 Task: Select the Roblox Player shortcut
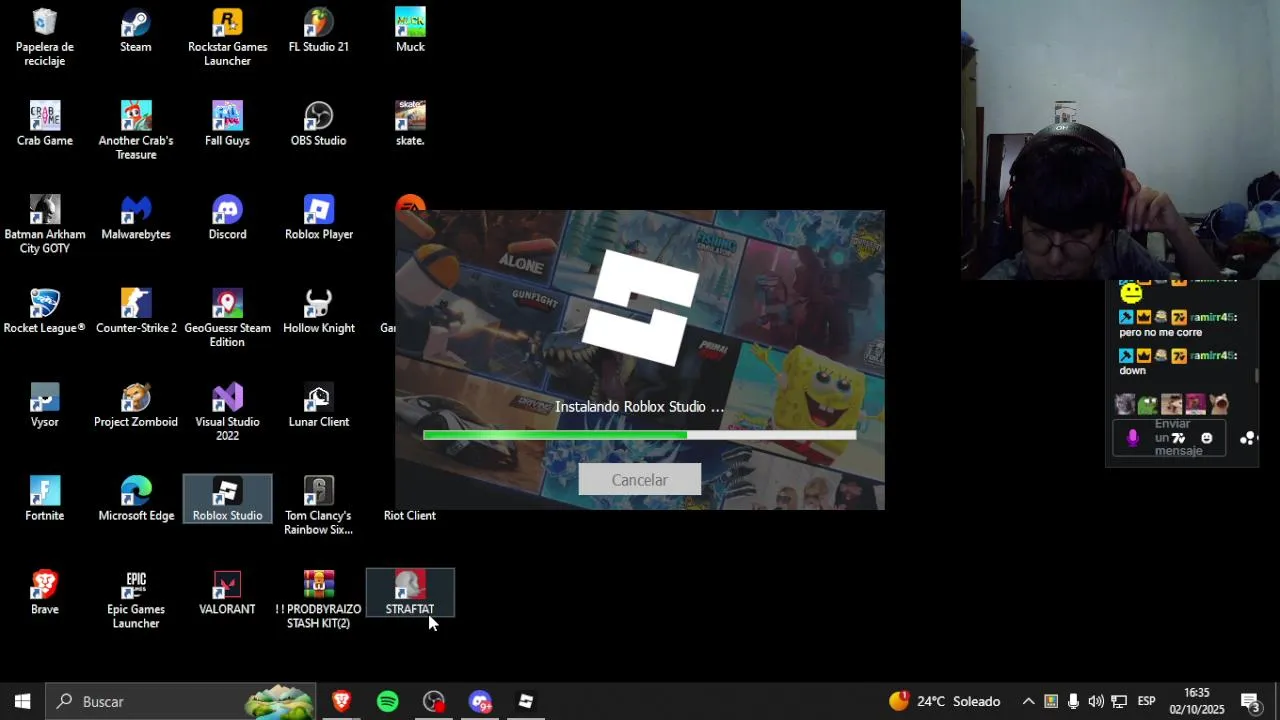[318, 218]
